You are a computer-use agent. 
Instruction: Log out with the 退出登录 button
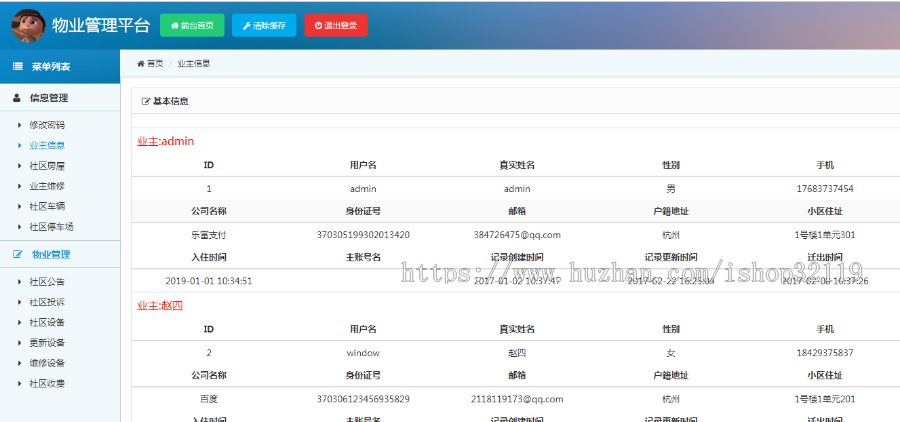[336, 25]
